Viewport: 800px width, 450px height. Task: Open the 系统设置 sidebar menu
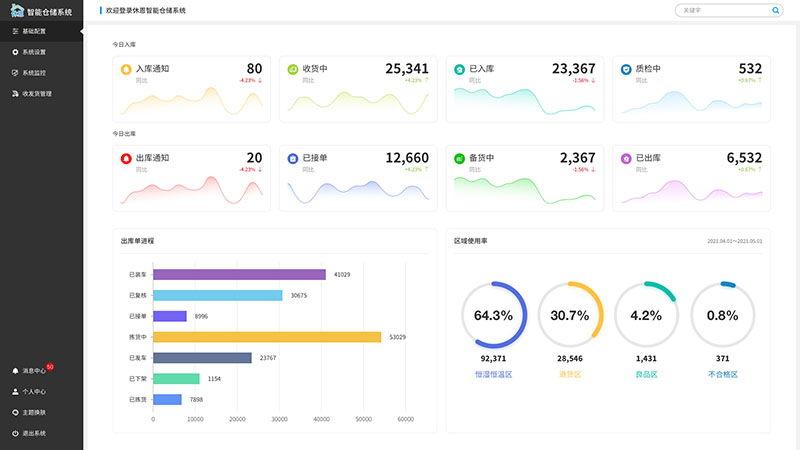point(41,52)
